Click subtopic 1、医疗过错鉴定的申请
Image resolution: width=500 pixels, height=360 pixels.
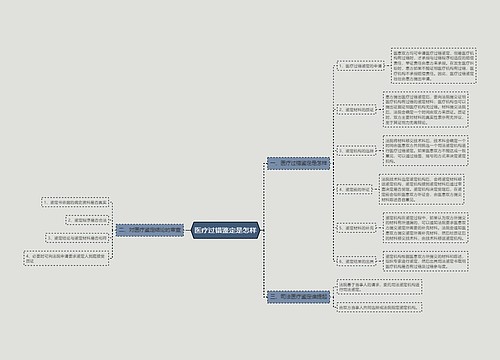361,66
